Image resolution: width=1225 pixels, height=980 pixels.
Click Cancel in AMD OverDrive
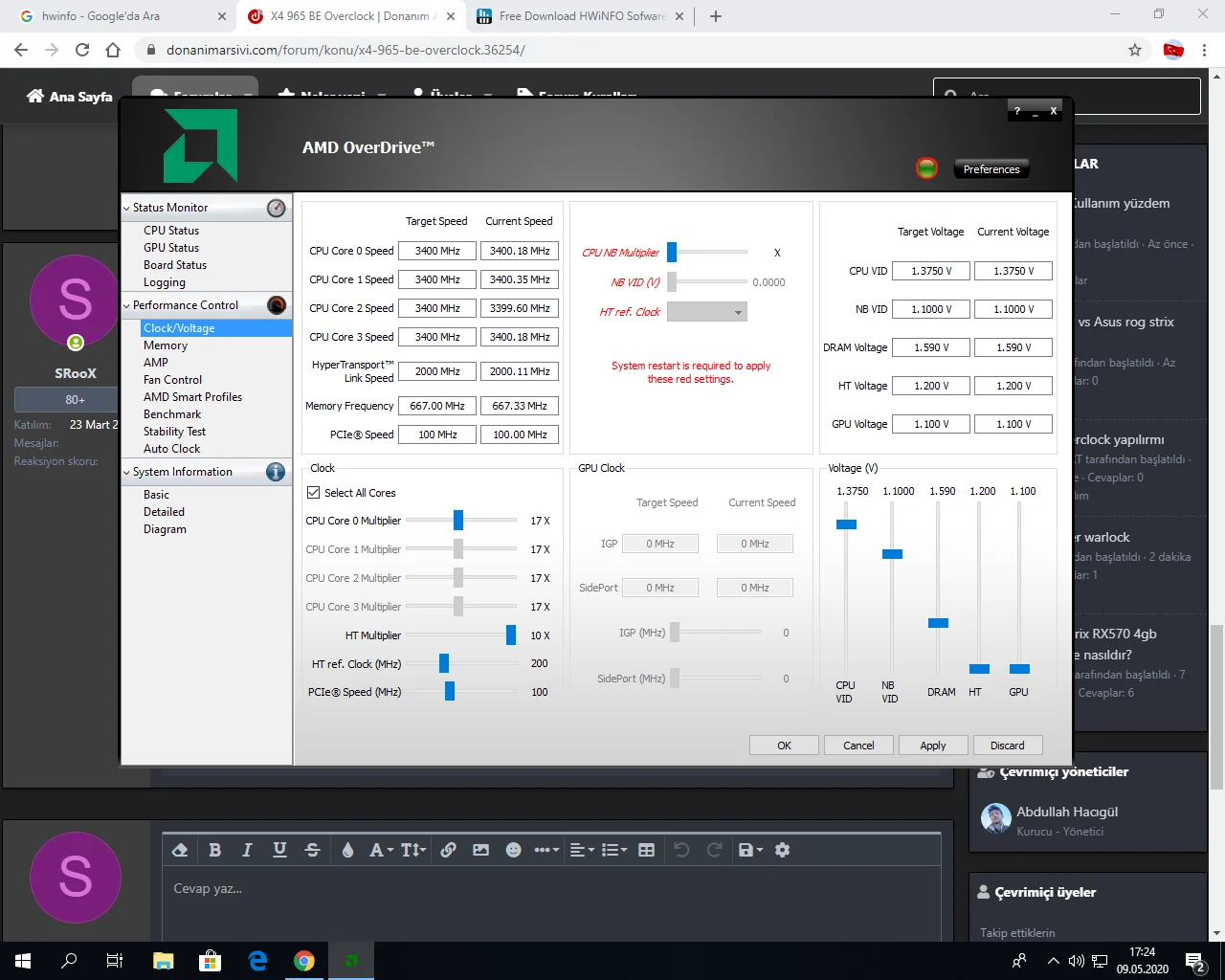[x=858, y=746]
